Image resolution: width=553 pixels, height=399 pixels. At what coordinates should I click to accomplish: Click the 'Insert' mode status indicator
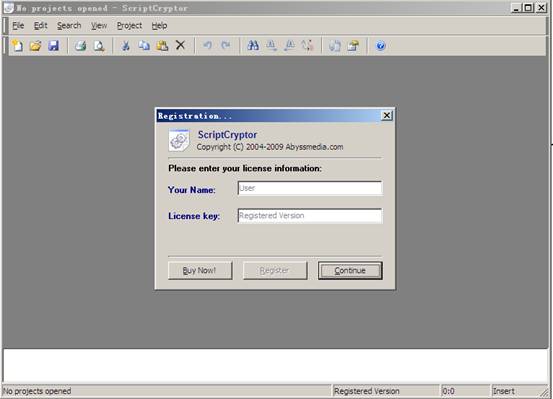[x=504, y=391]
